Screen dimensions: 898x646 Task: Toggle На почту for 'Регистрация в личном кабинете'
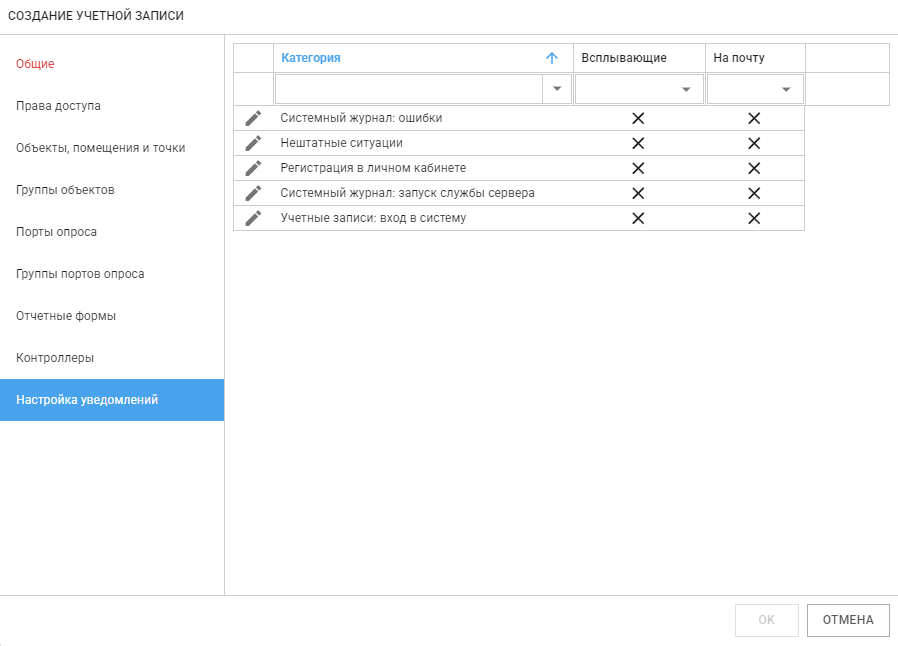[x=754, y=168]
